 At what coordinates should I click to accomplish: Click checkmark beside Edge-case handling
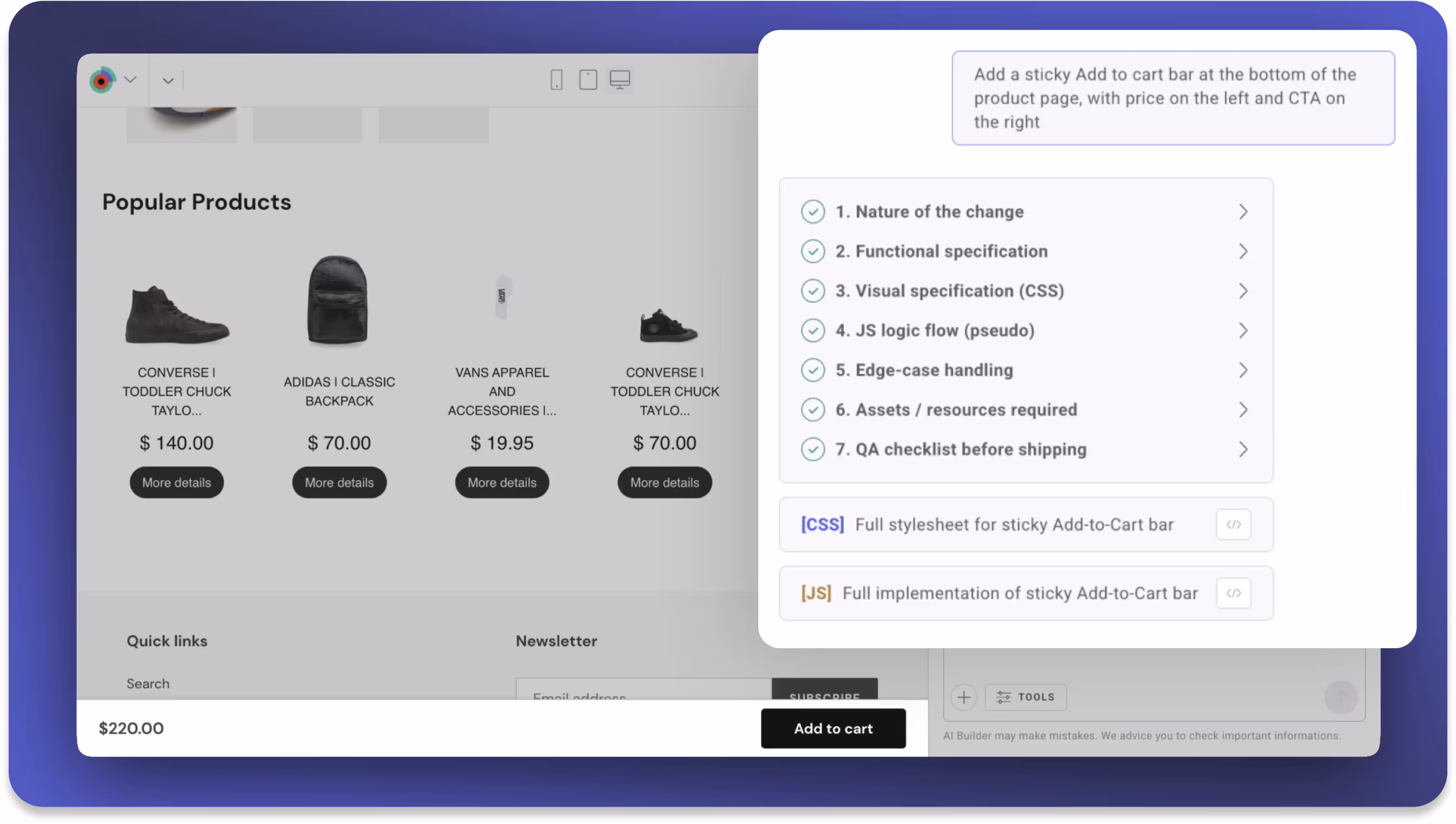tap(812, 370)
